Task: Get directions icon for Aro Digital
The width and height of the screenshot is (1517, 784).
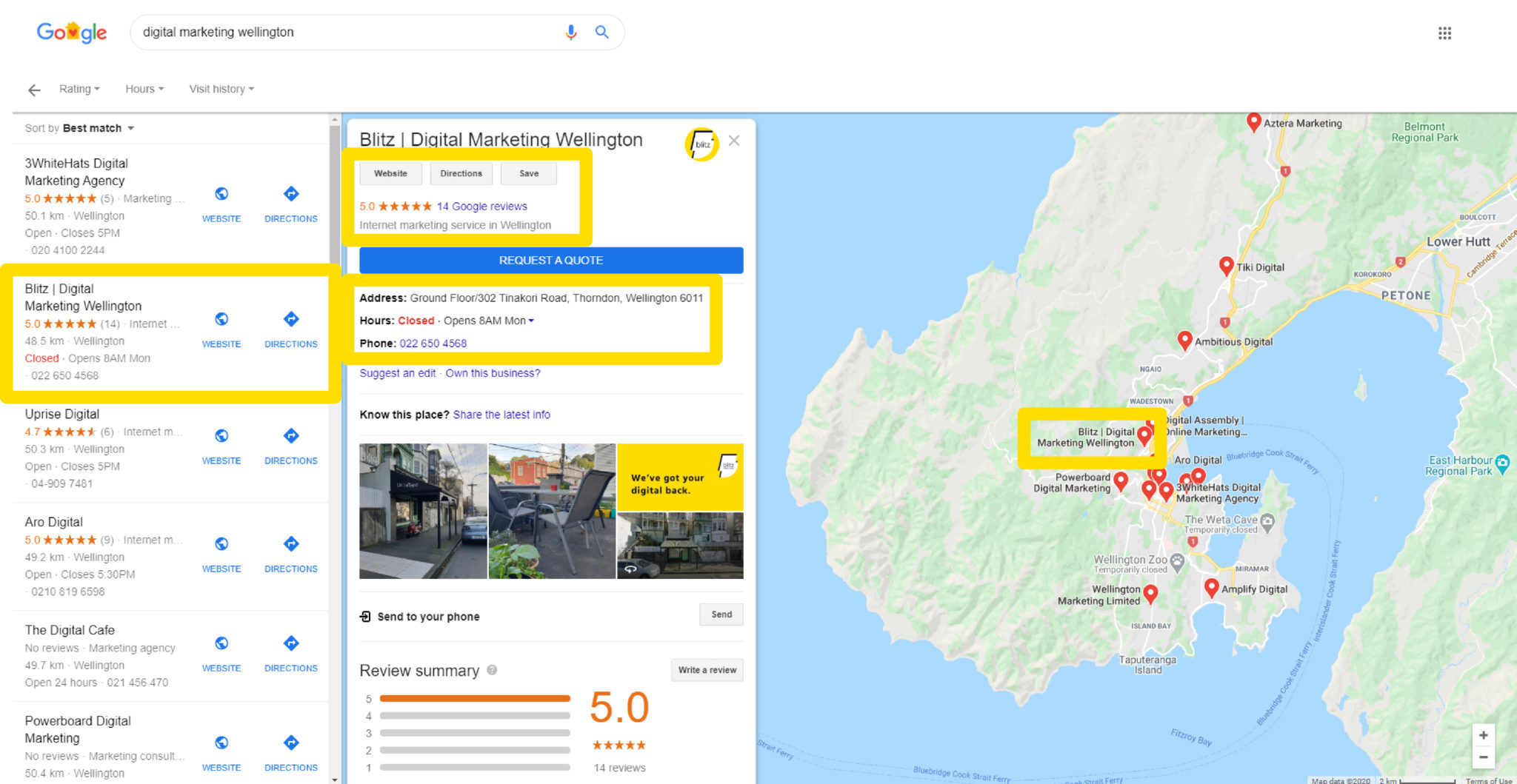Action: [291, 544]
